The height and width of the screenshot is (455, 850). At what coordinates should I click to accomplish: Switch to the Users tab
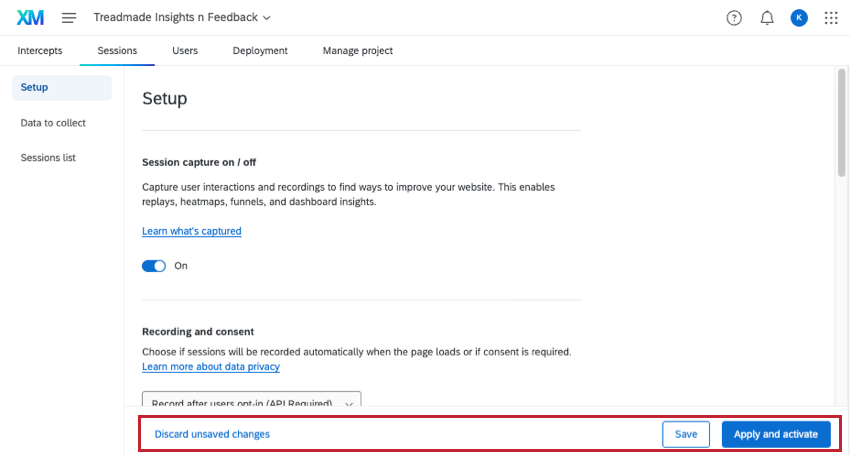(185, 51)
